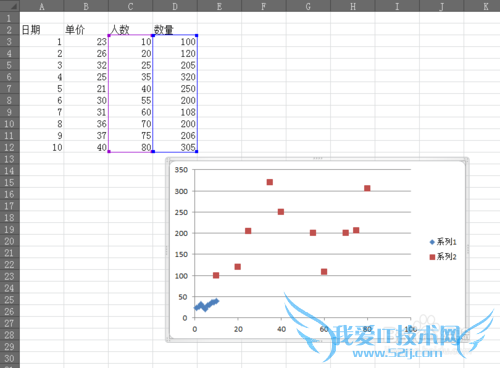Select 数量 cell with value 320

coord(175,77)
